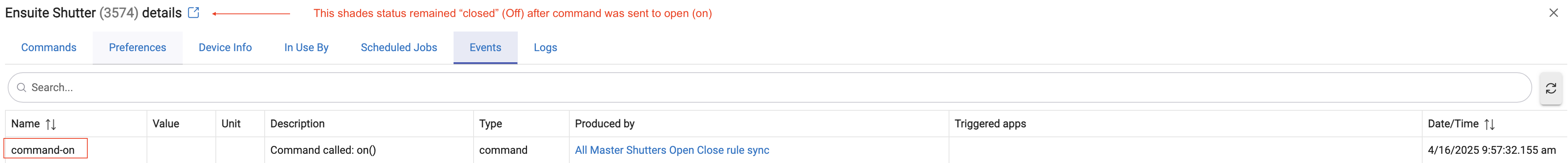Open device page via external link icon
The height and width of the screenshot is (163, 1568).
coord(193,13)
